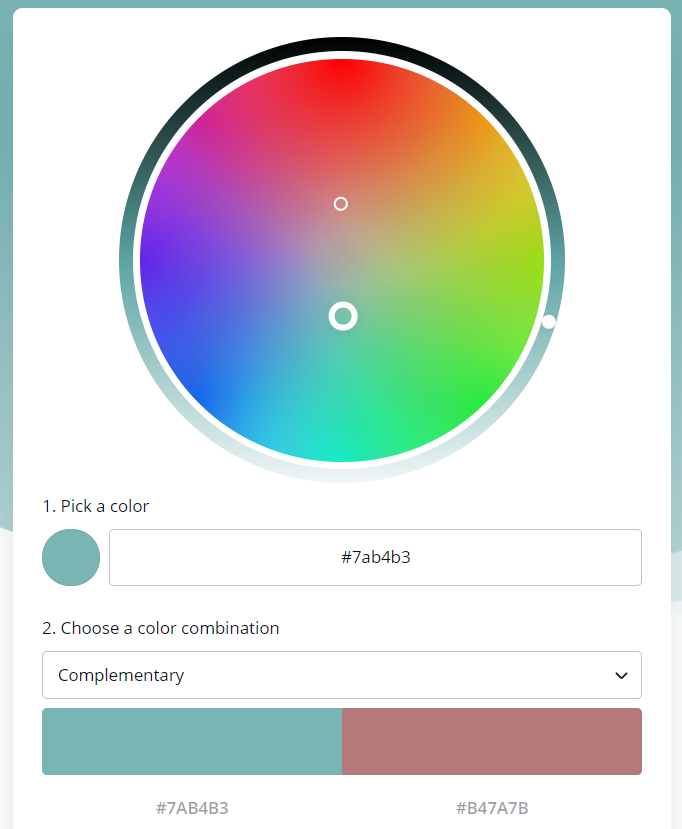Viewport: 682px width, 829px height.
Task: Click the white brightness knob on the outer ring
Action: [549, 321]
